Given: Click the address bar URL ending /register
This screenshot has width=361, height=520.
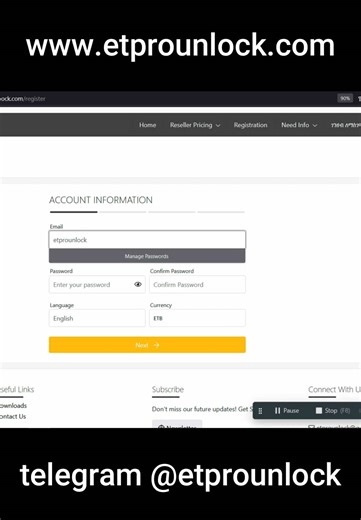Looking at the screenshot, I should tap(23, 99).
